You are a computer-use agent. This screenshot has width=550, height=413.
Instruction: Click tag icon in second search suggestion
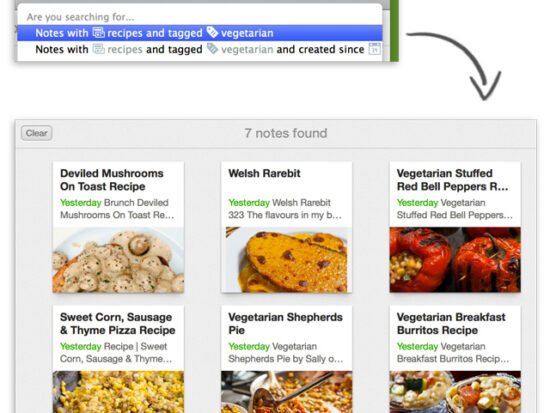tap(212, 49)
